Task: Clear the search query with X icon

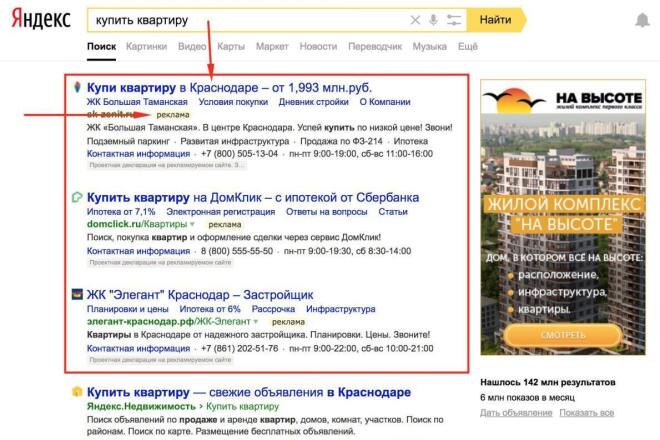Action: [x=415, y=20]
